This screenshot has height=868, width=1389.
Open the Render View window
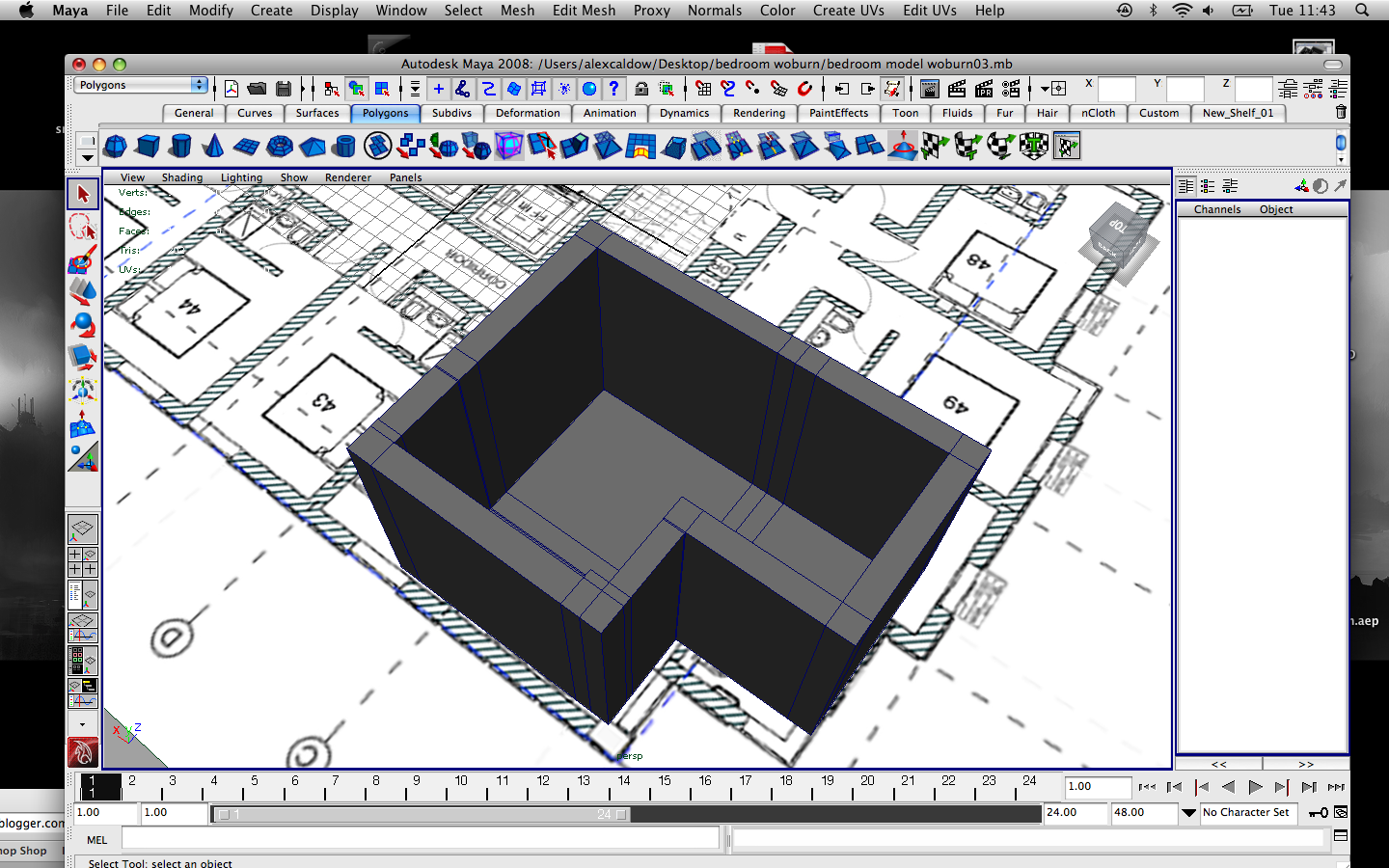(x=930, y=89)
